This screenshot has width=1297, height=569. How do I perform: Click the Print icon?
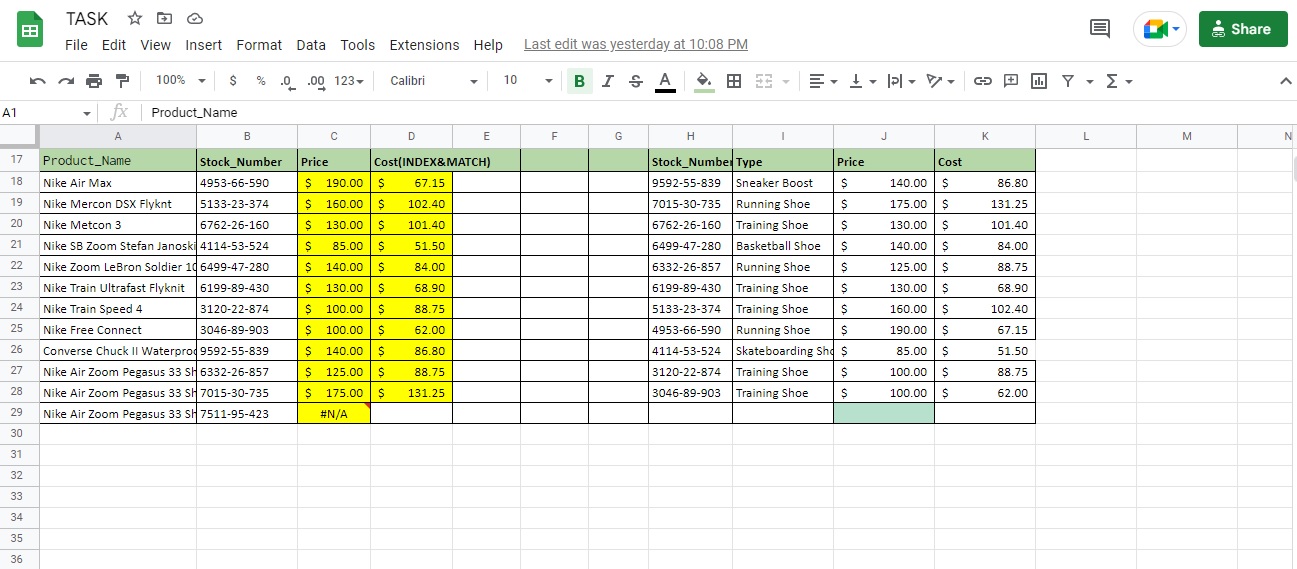pyautogui.click(x=94, y=81)
